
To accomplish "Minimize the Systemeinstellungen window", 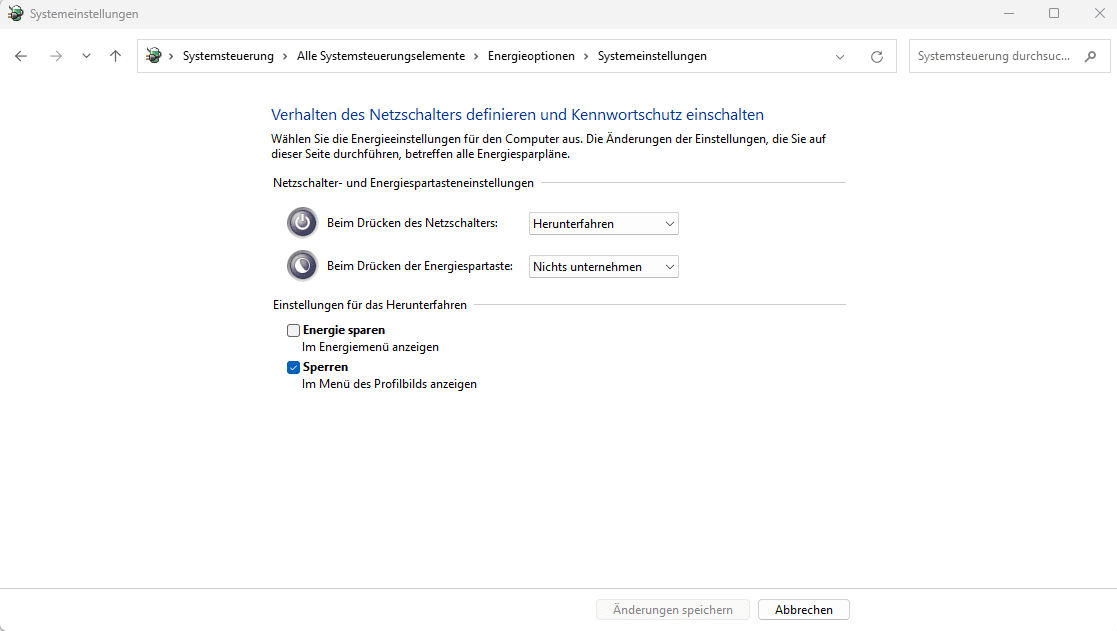I will coord(1009,14).
